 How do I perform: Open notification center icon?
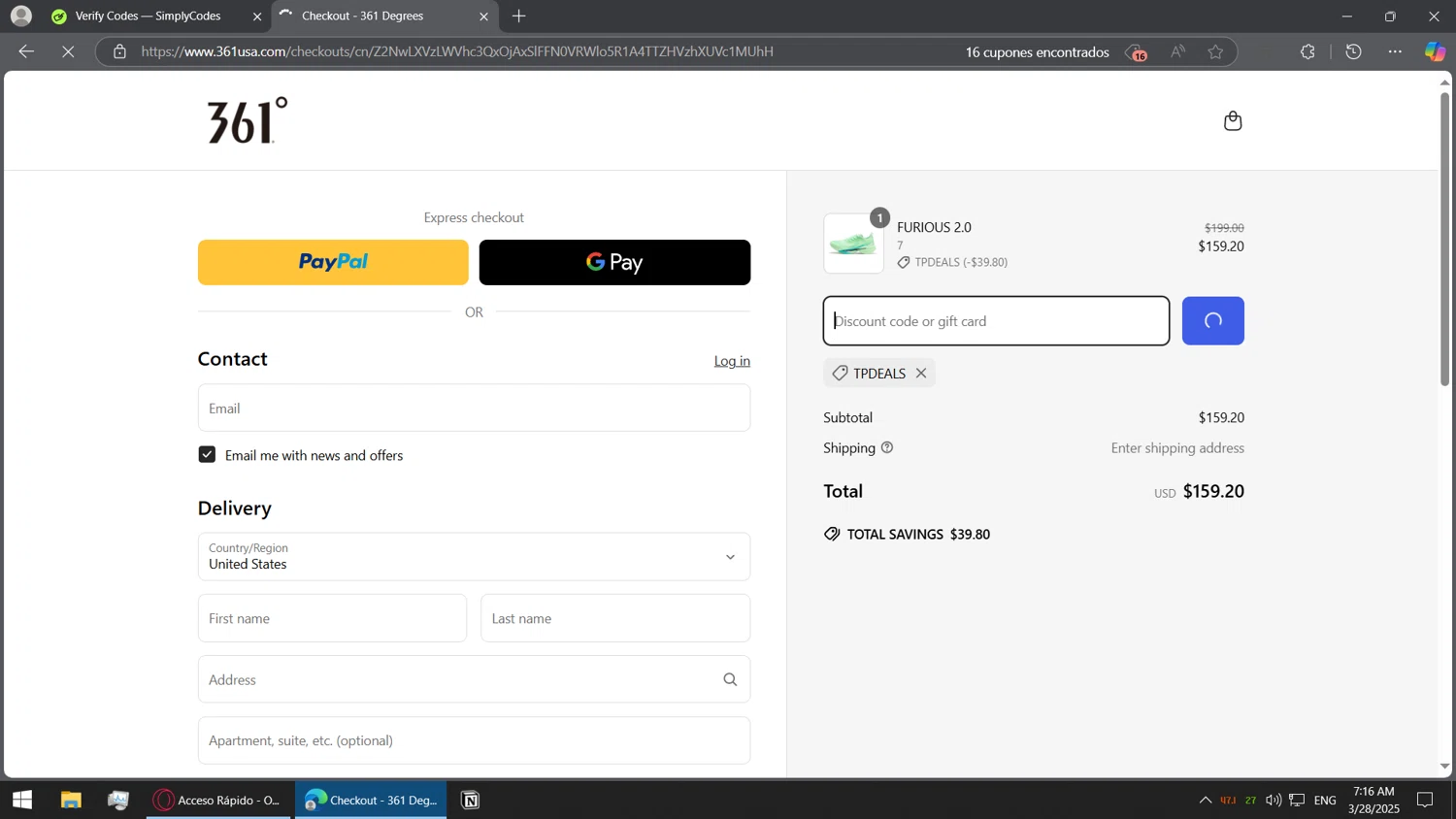point(1425,801)
